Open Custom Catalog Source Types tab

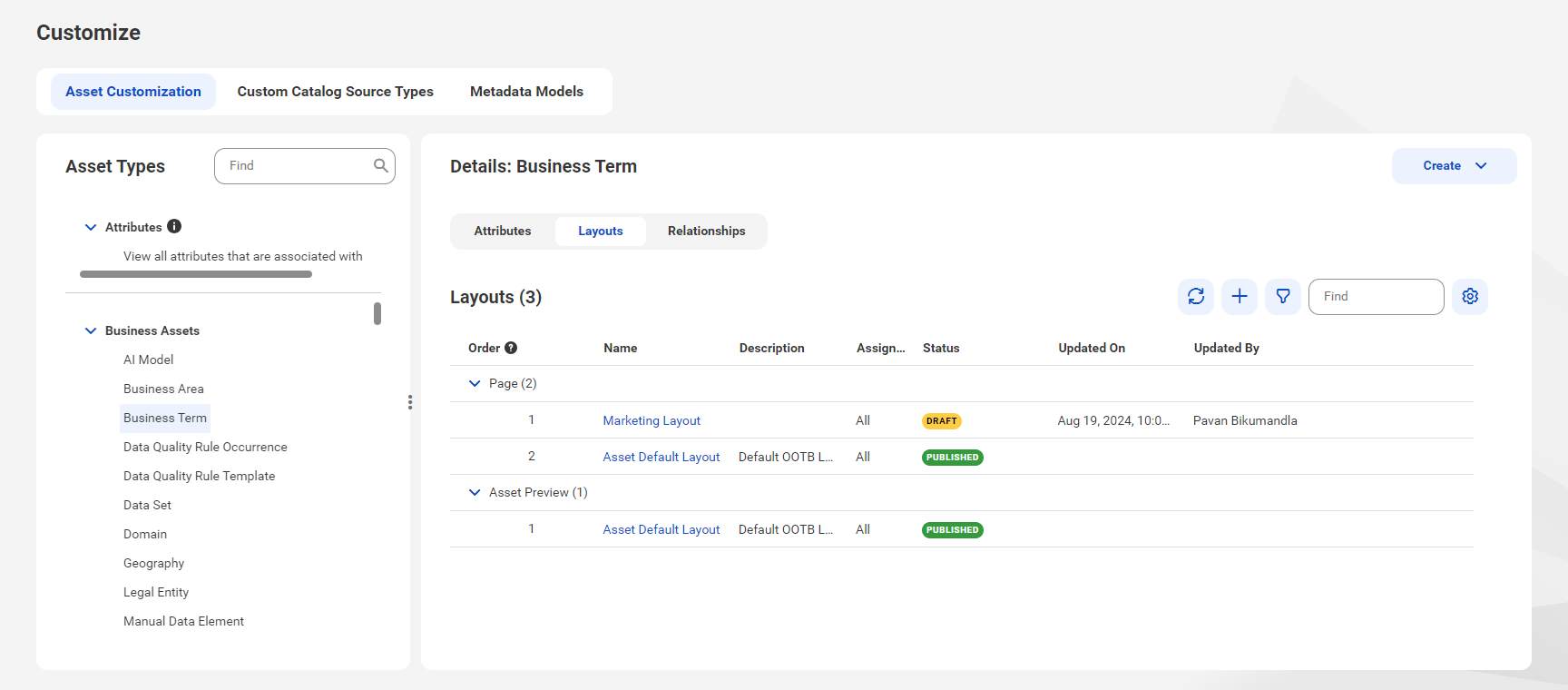click(x=336, y=92)
